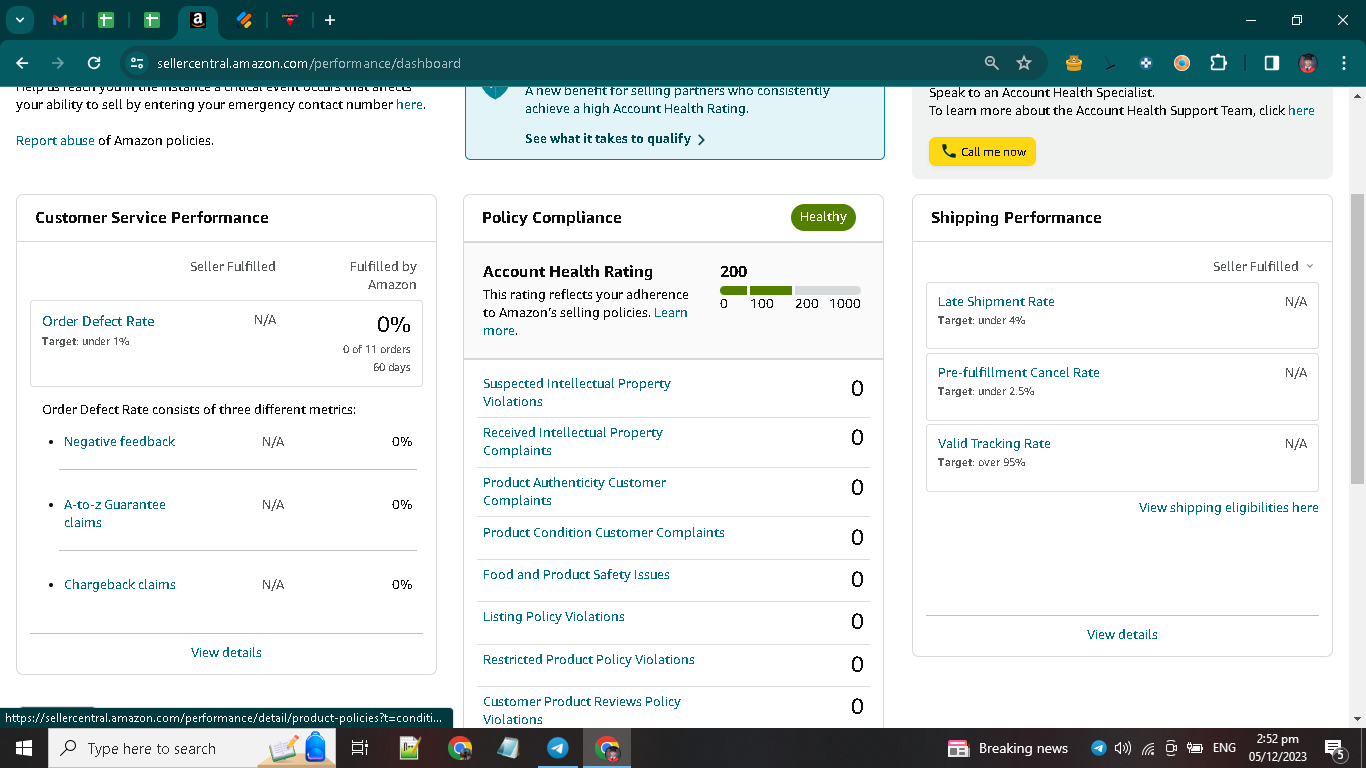This screenshot has height=768, width=1366.
Task: Open the Valid Tracking Rate link
Action: click(994, 443)
